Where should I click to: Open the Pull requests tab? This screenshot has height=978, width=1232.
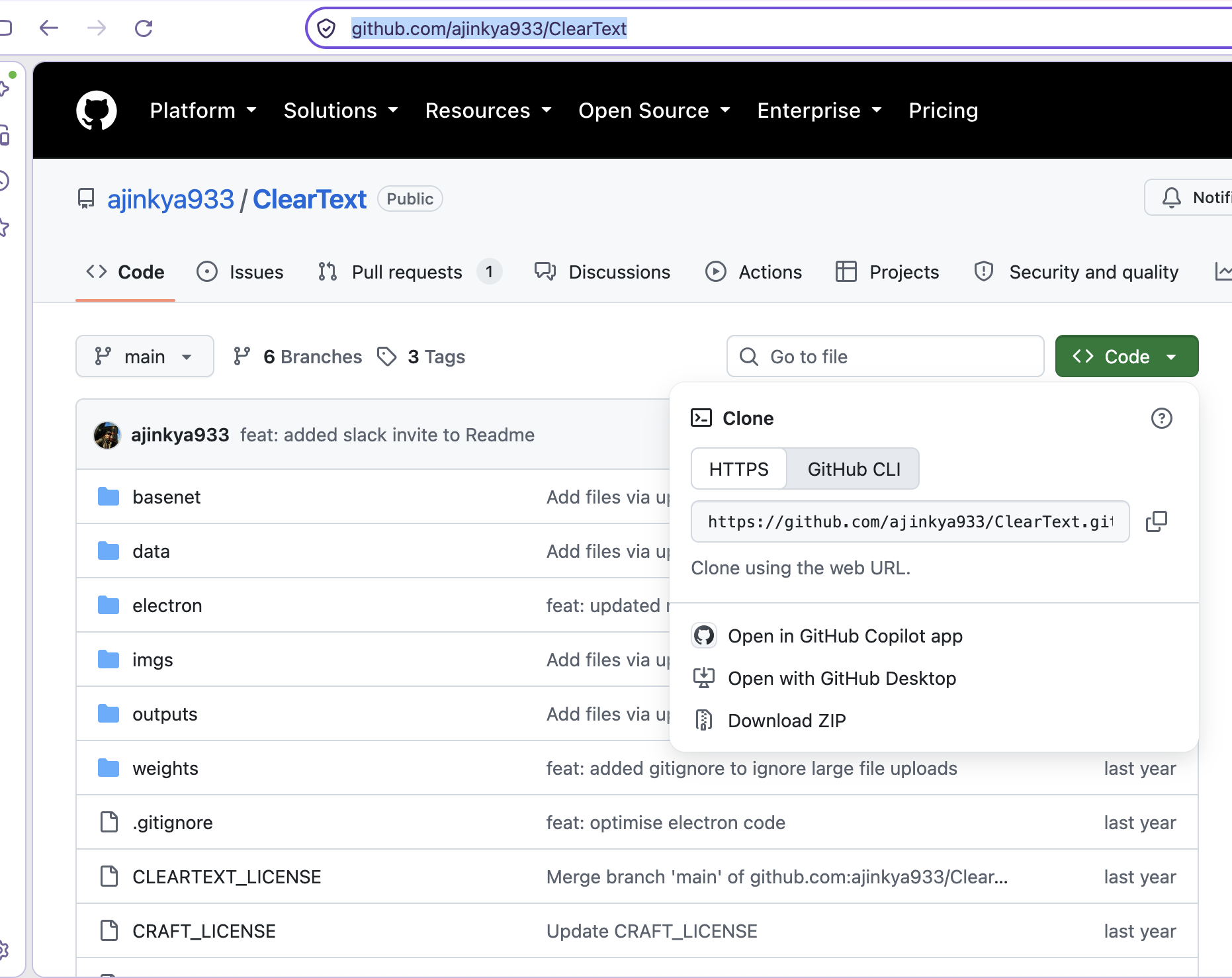410,272
